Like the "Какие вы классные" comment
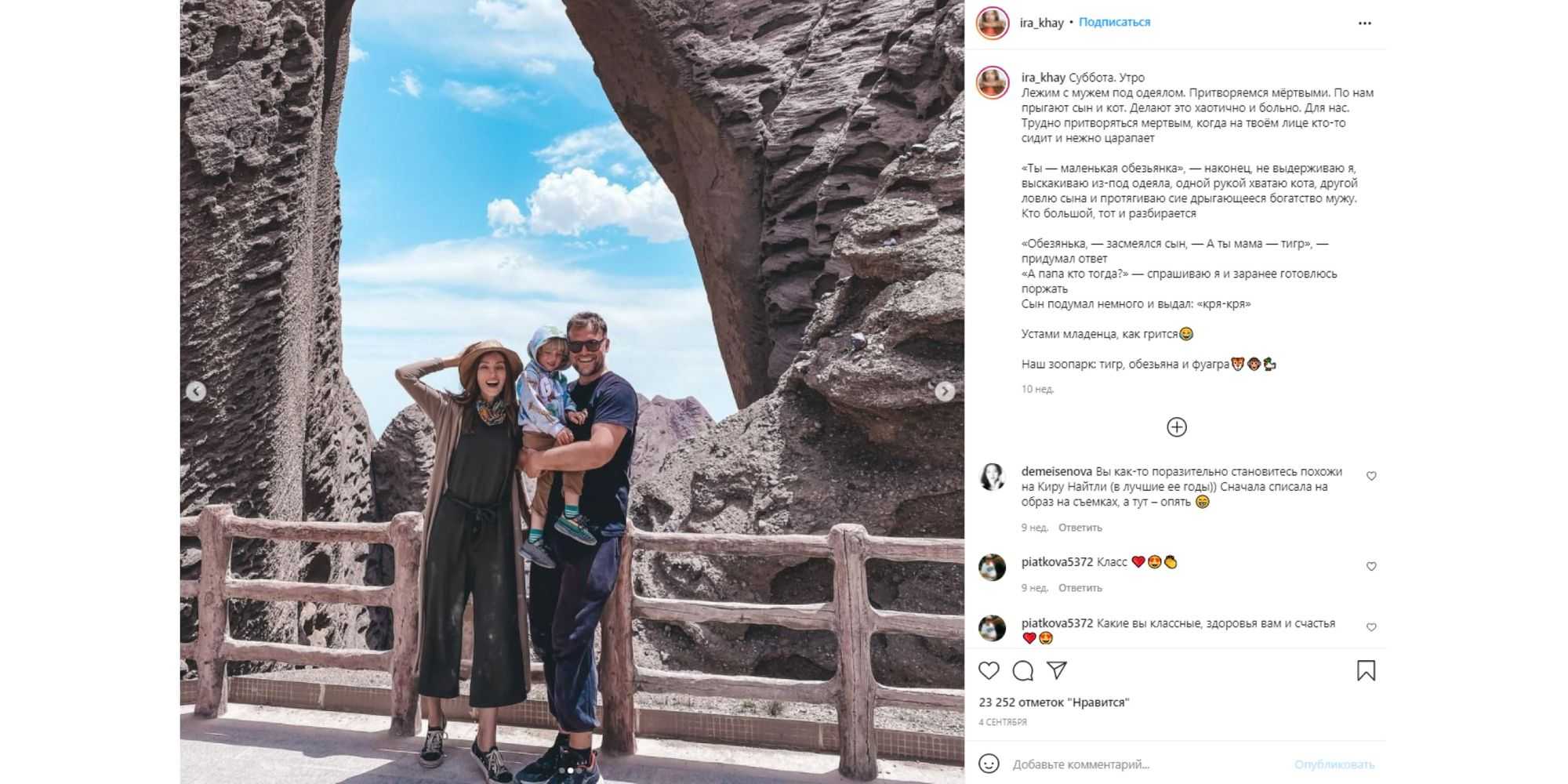 [1371, 627]
